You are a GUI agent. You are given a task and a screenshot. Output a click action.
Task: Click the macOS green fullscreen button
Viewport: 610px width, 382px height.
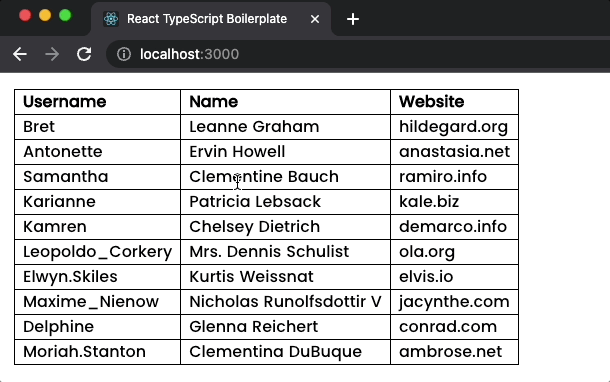click(65, 16)
